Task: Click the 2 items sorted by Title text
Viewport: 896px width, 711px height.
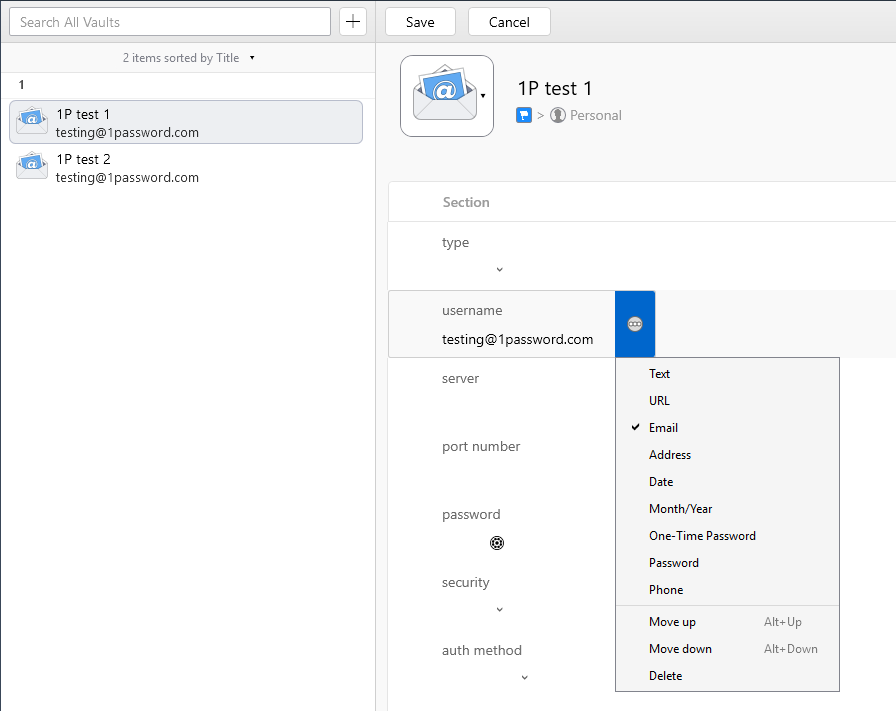Action: click(181, 58)
